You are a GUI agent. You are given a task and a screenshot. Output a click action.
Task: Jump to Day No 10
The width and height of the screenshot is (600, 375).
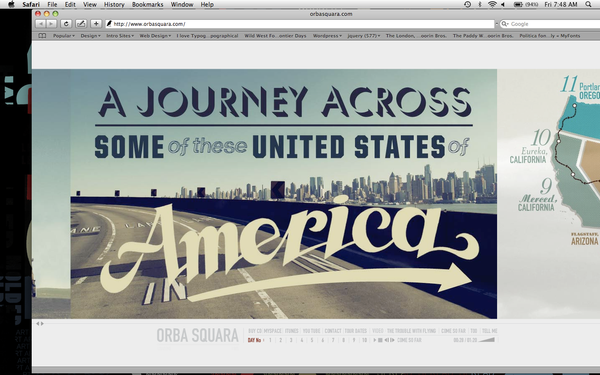tap(365, 340)
